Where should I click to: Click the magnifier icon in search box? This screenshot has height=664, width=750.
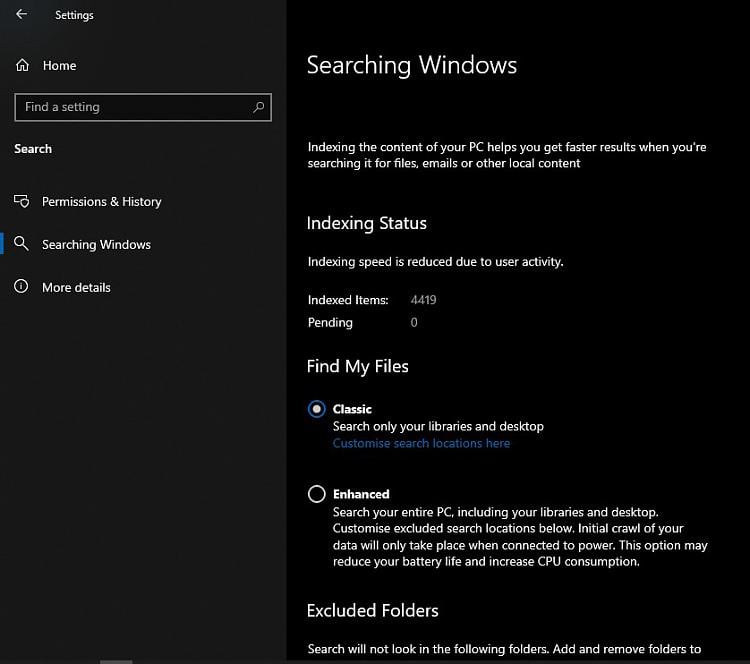258,107
